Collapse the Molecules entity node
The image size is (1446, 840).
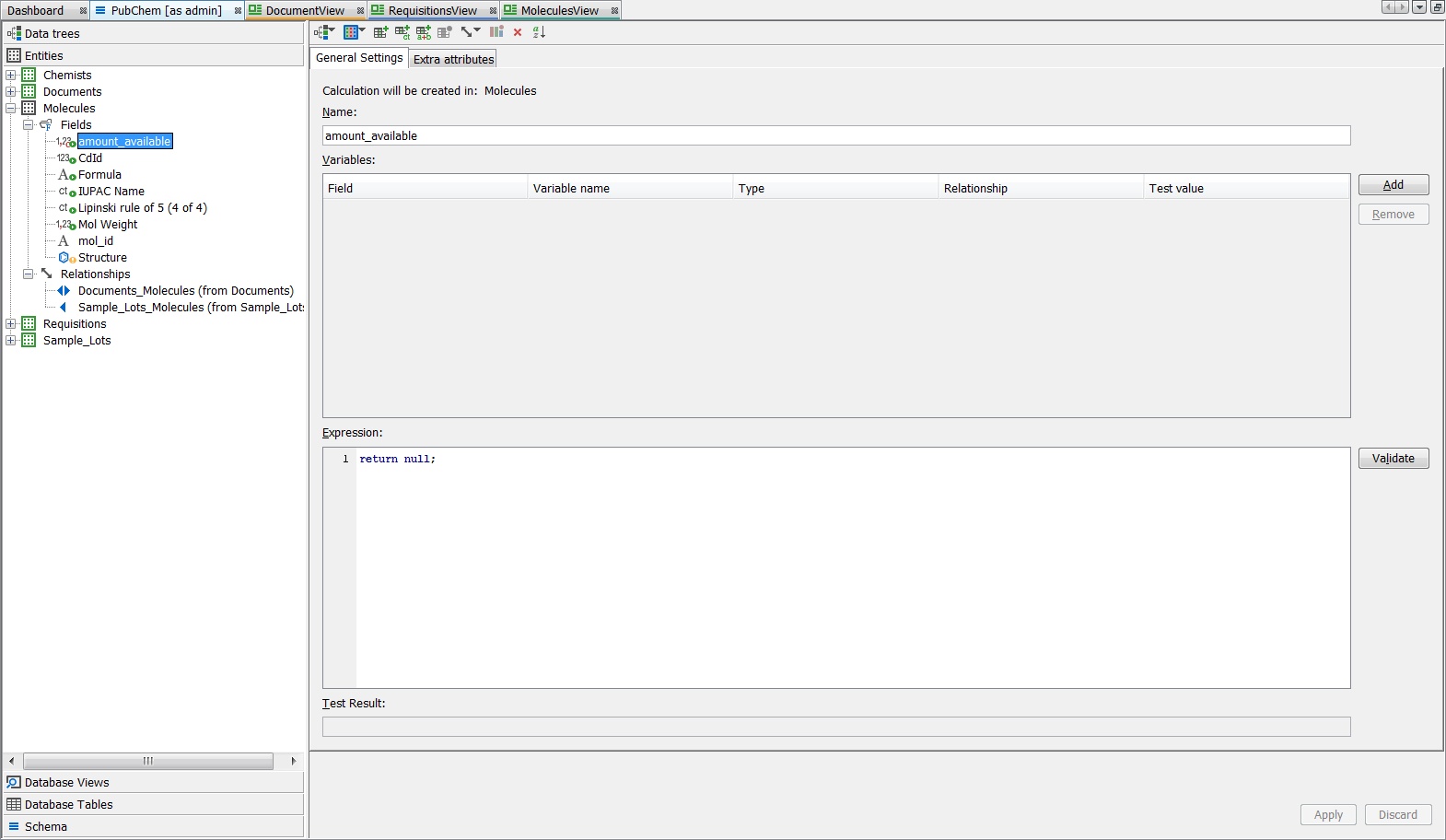pyautogui.click(x=11, y=109)
